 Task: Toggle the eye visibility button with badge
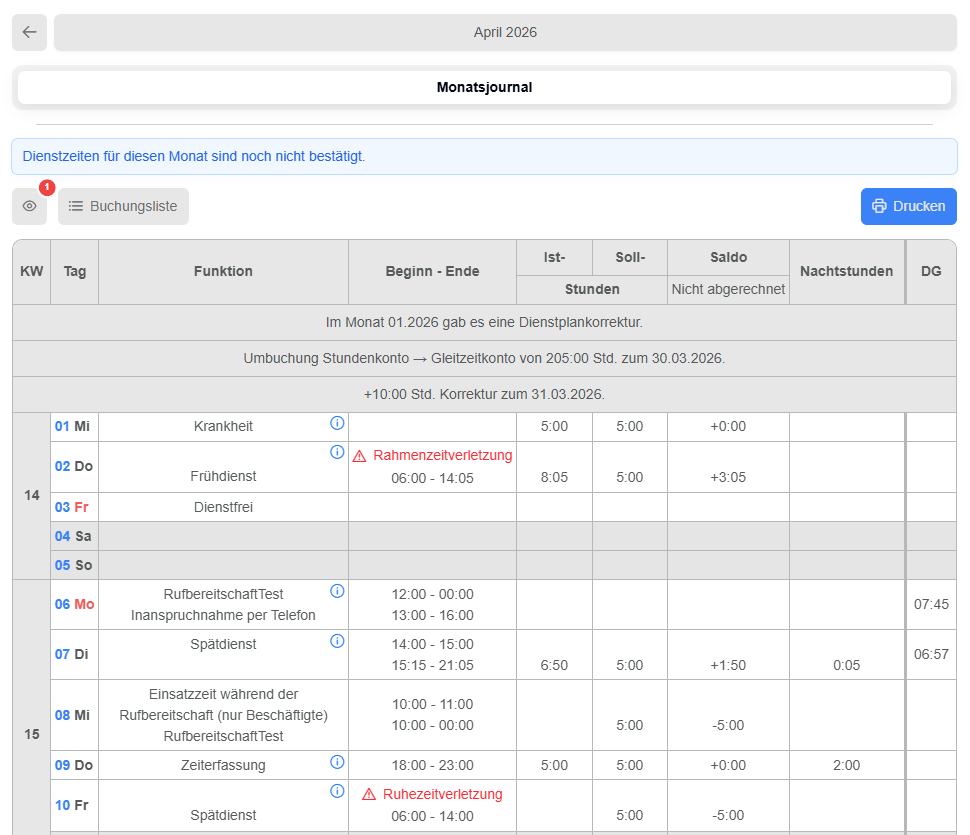29,206
